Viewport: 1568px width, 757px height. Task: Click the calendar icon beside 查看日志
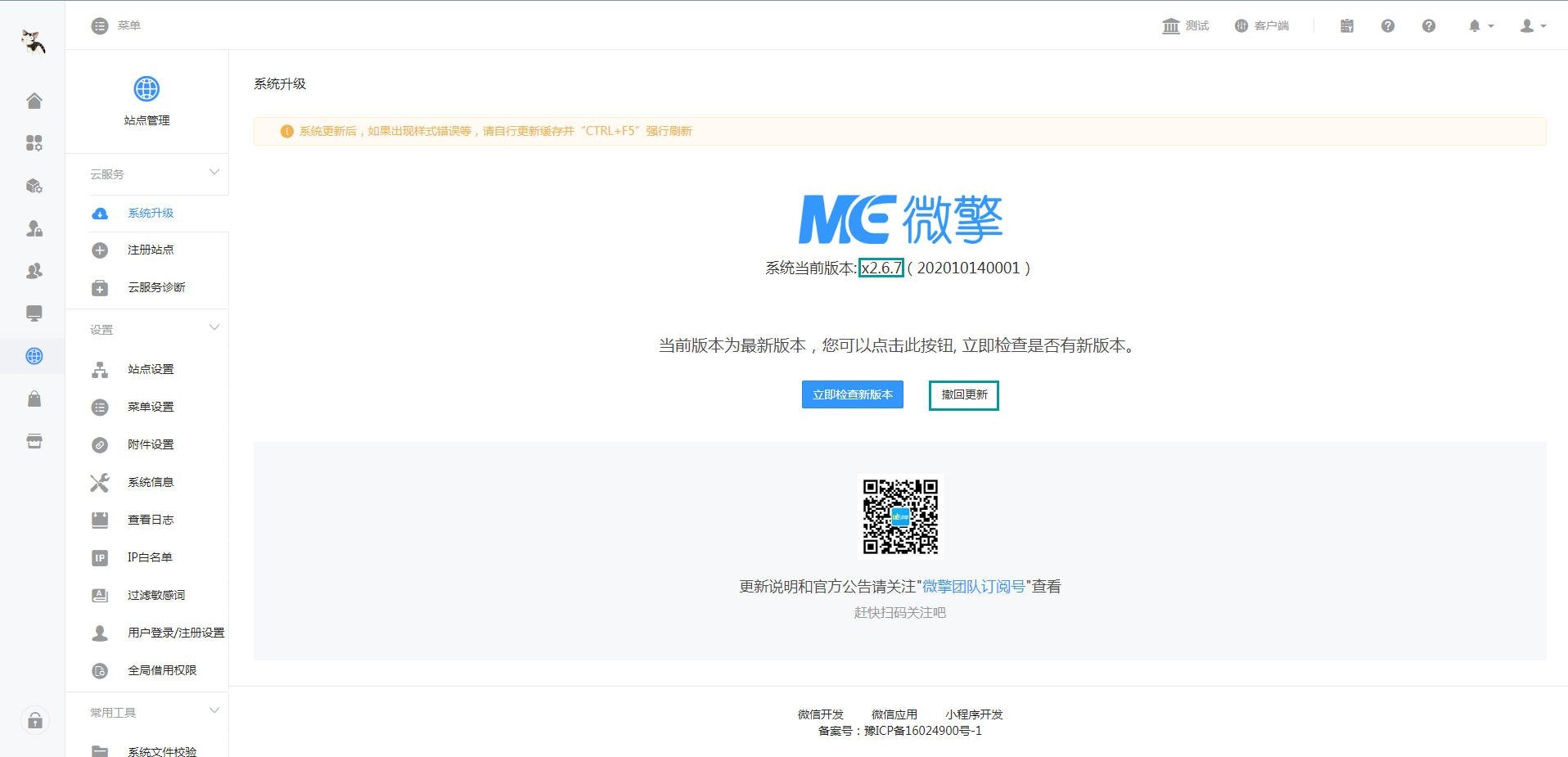(100, 520)
